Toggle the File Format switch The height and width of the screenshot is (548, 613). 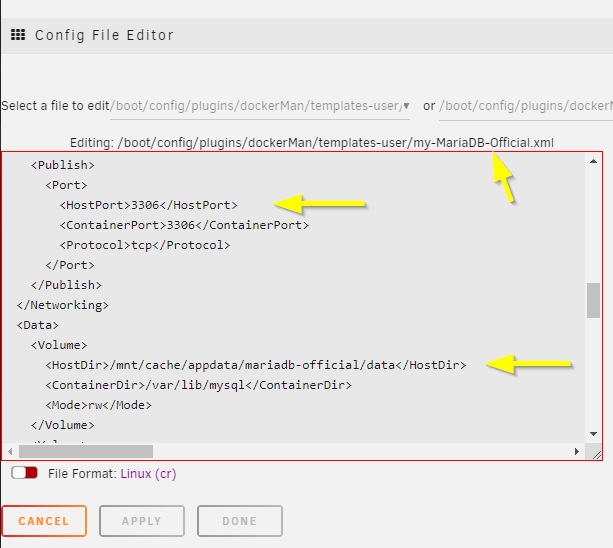point(25,473)
